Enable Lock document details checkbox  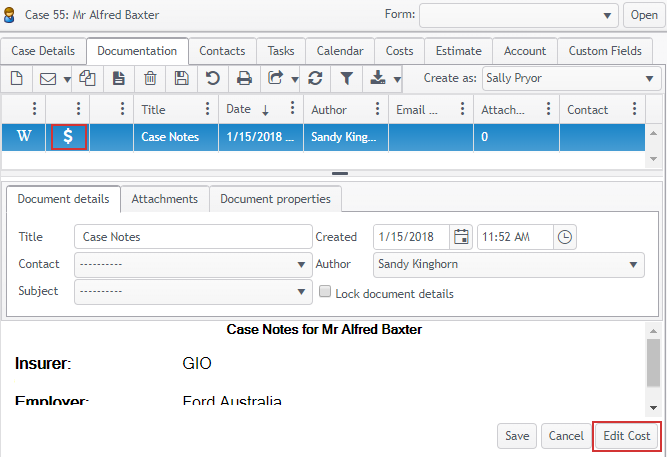point(325,293)
